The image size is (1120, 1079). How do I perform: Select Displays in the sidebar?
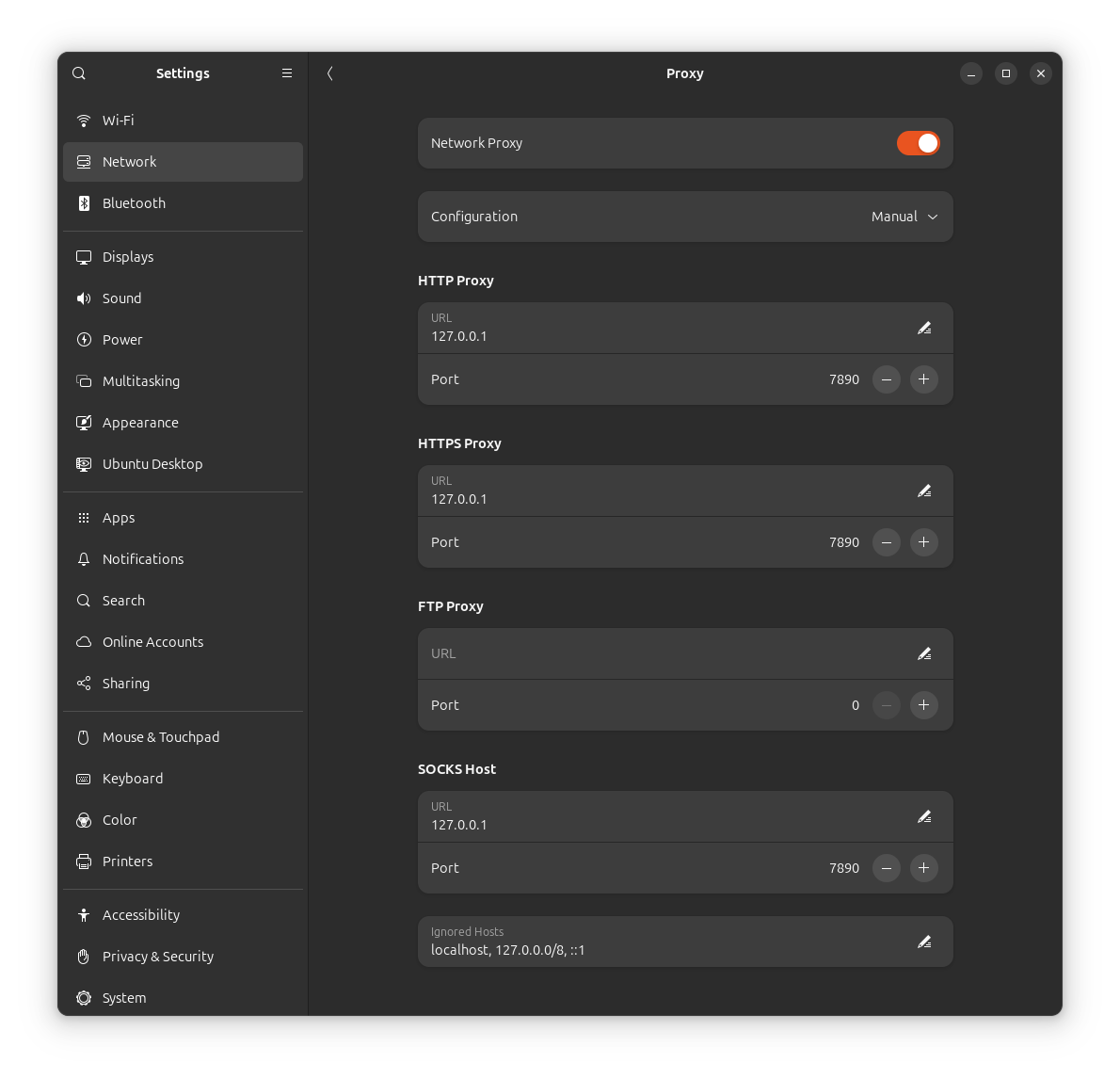pyautogui.click(x=128, y=257)
